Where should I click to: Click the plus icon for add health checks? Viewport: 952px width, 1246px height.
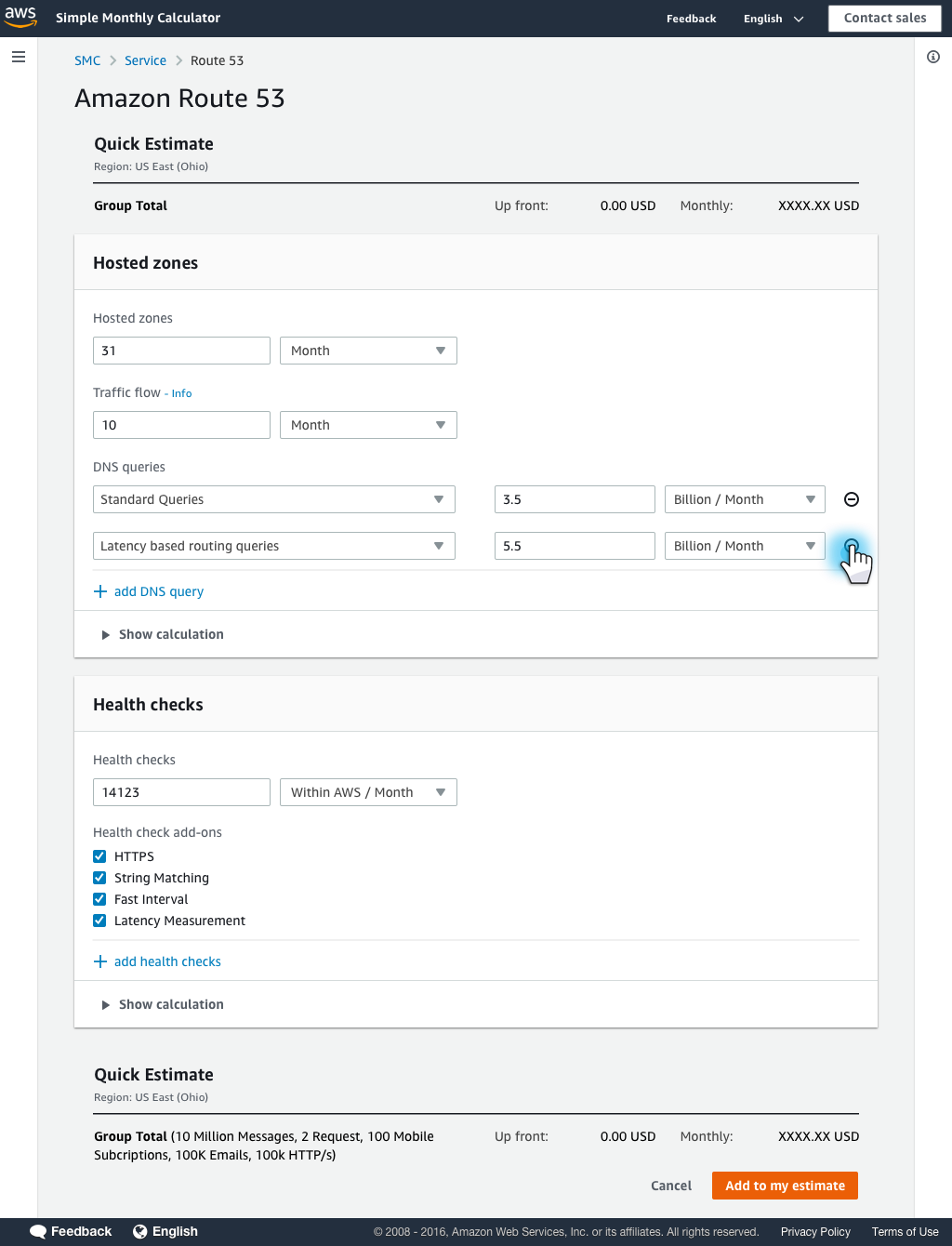(x=100, y=961)
